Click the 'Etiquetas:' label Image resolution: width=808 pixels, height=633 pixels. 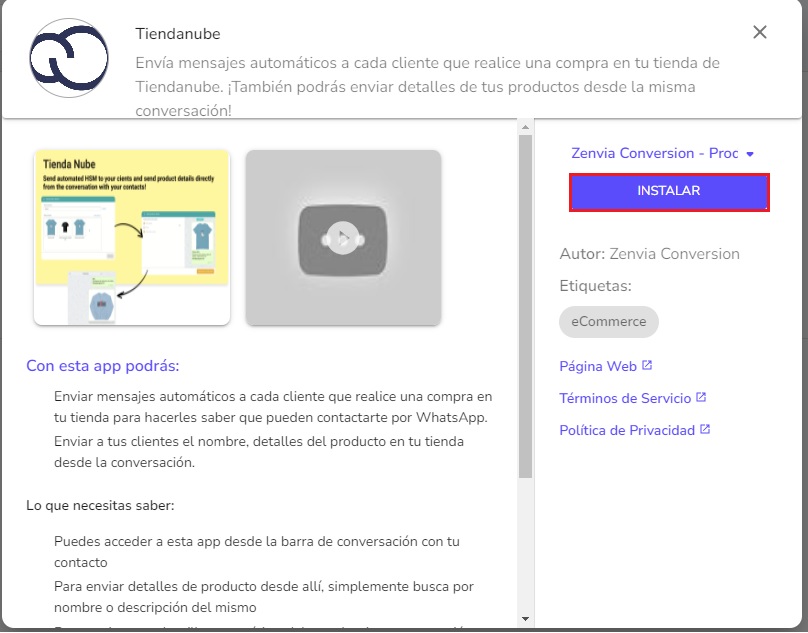[x=595, y=286]
